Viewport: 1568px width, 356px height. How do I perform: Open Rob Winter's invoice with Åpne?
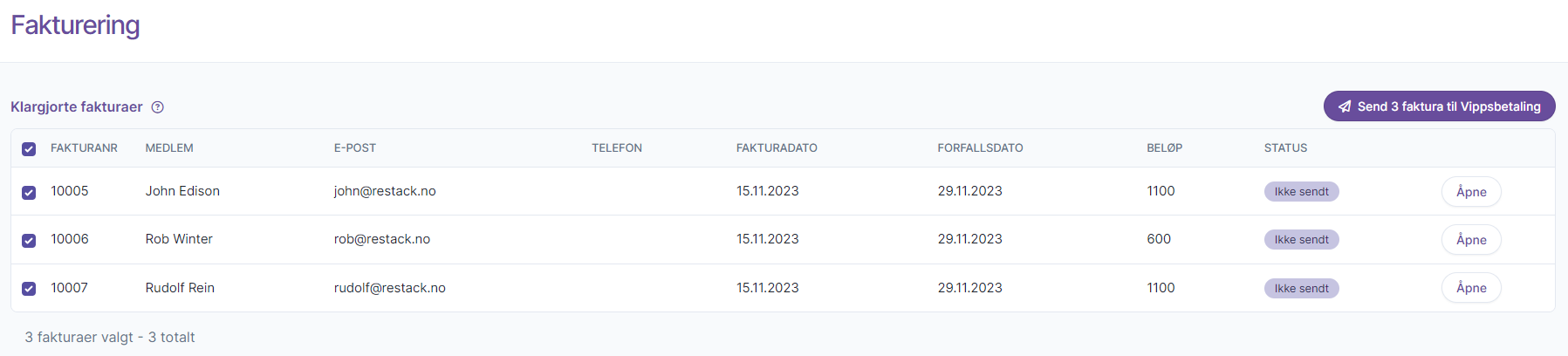(x=1471, y=240)
